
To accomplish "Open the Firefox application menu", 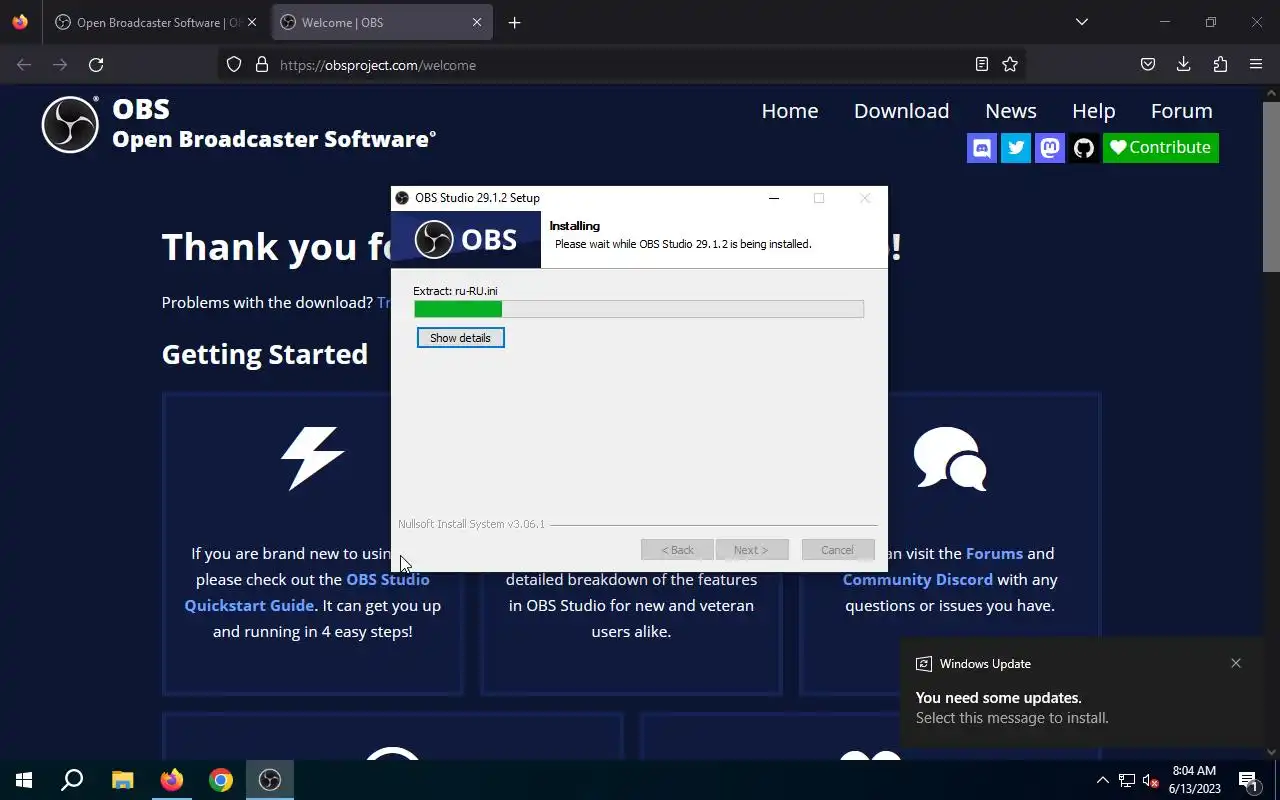I will (x=1256, y=65).
